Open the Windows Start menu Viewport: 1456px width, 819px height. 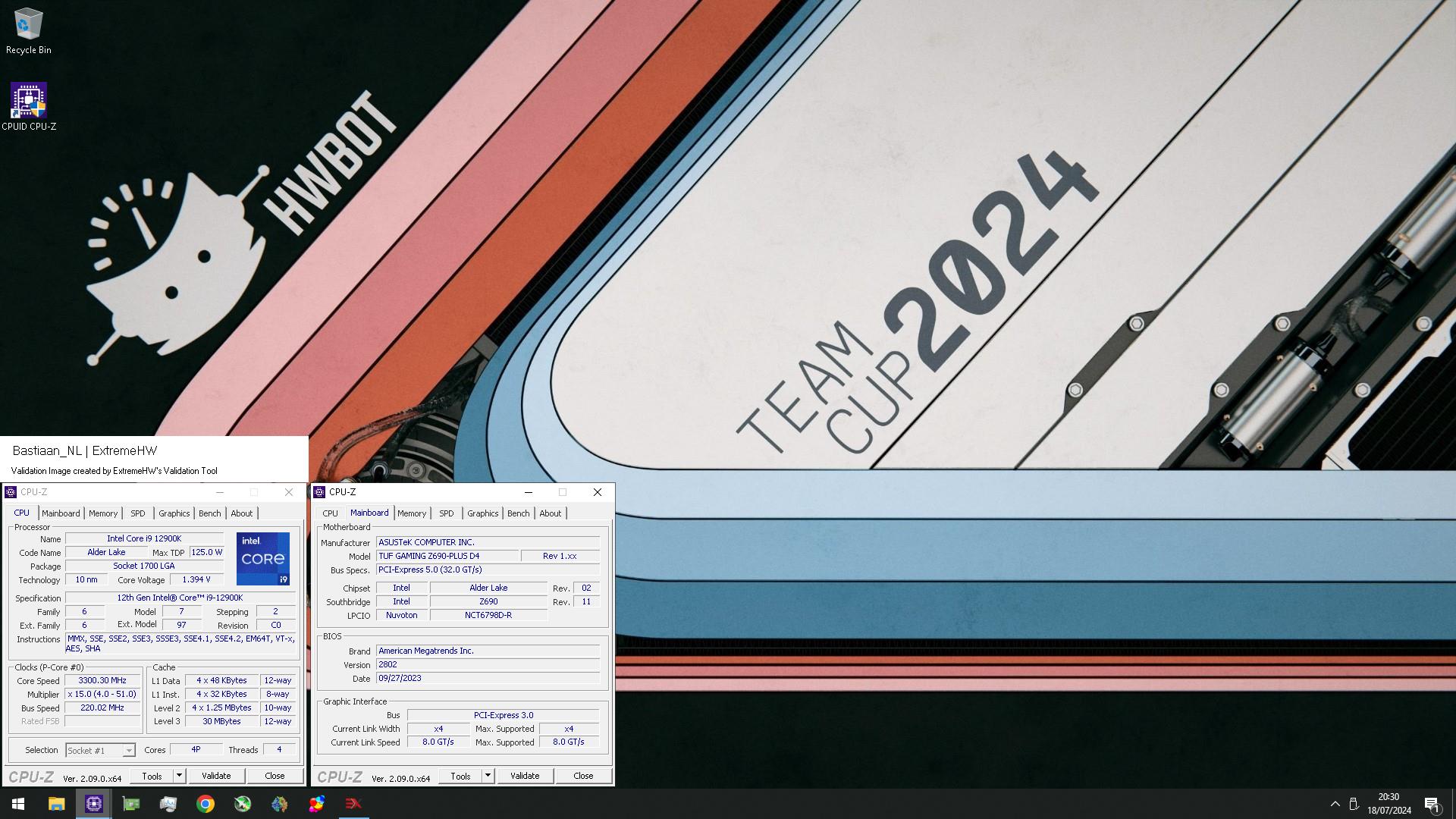pos(18,804)
